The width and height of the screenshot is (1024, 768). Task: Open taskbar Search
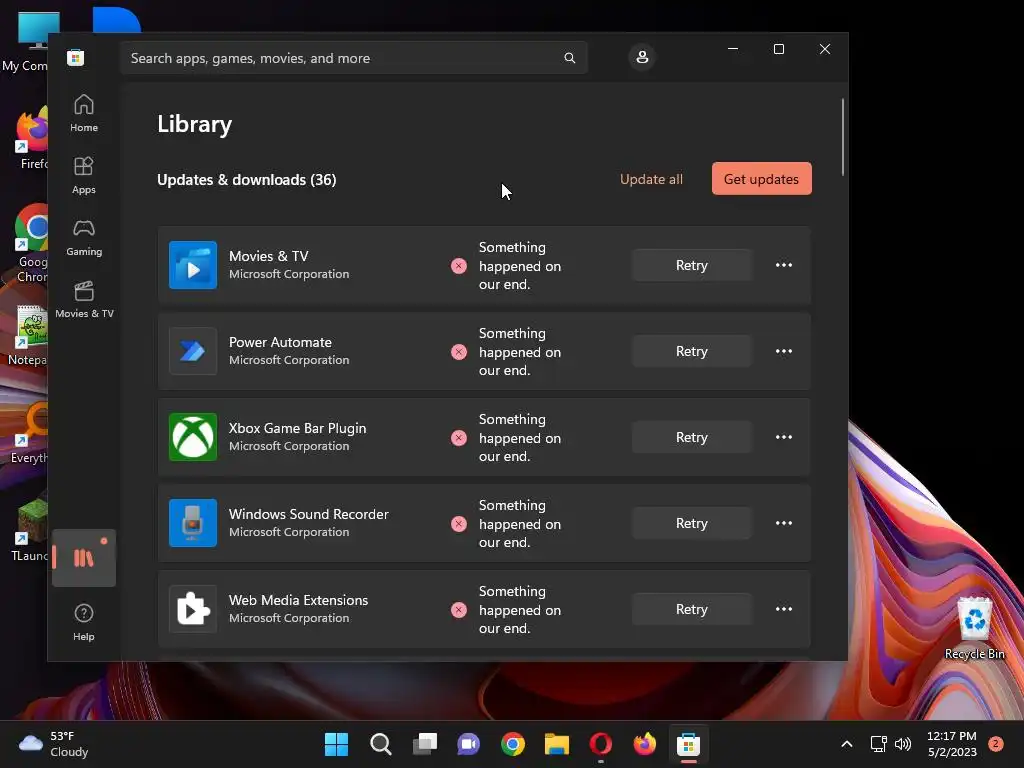coord(381,744)
